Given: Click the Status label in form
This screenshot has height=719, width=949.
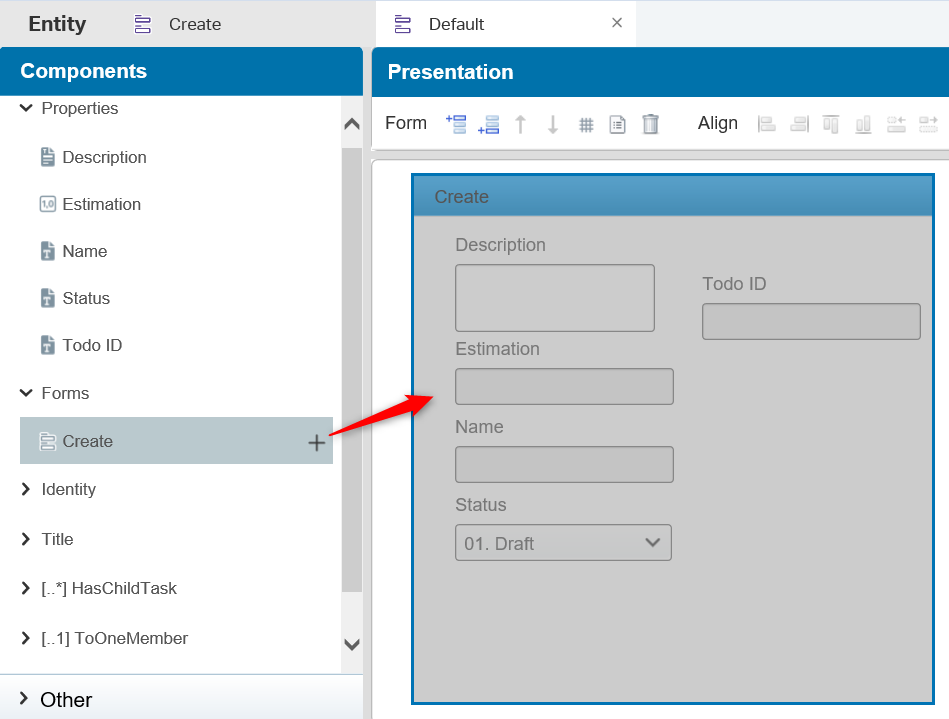Looking at the screenshot, I should tap(481, 505).
